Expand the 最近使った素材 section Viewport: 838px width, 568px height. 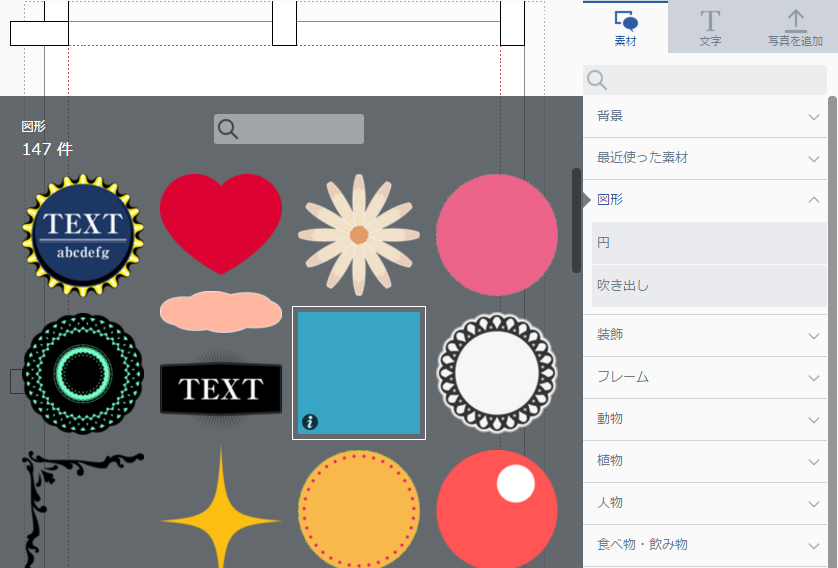(x=708, y=158)
